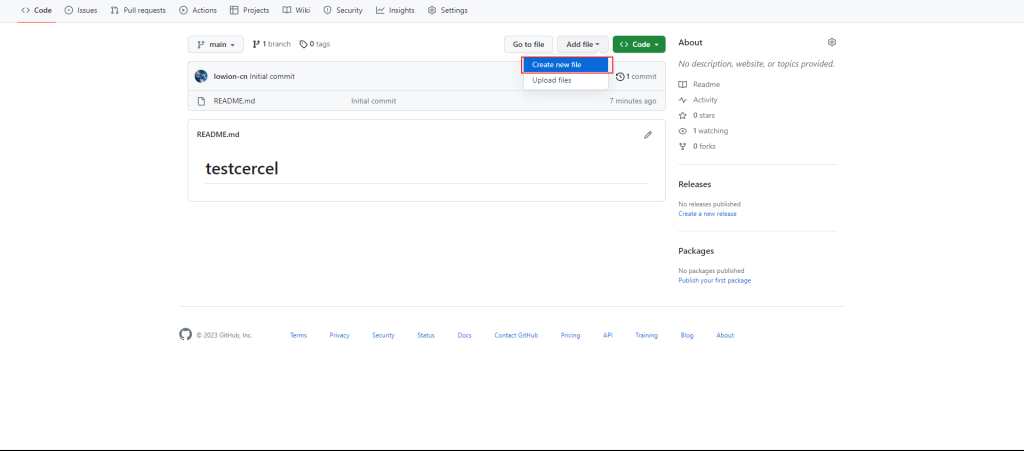
Task: Click the lowion-cn user avatar
Action: pos(201,76)
